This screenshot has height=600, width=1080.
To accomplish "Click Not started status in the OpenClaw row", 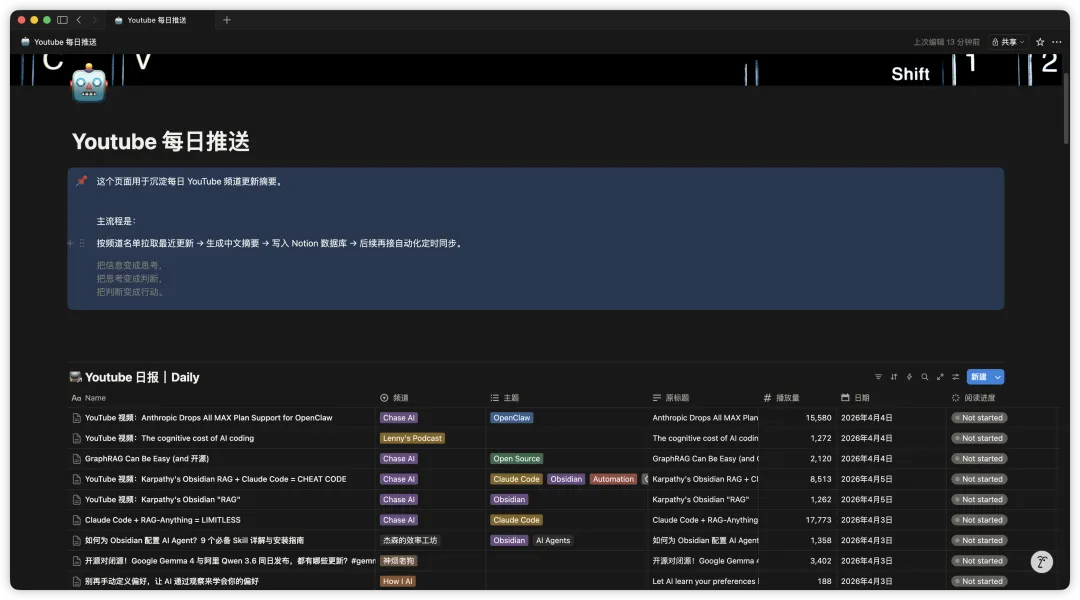I will pyautogui.click(x=979, y=418).
